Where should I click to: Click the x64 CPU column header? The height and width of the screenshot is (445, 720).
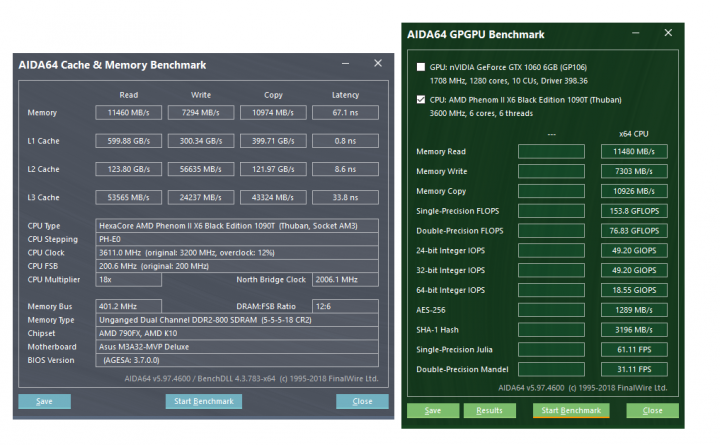(x=634, y=134)
